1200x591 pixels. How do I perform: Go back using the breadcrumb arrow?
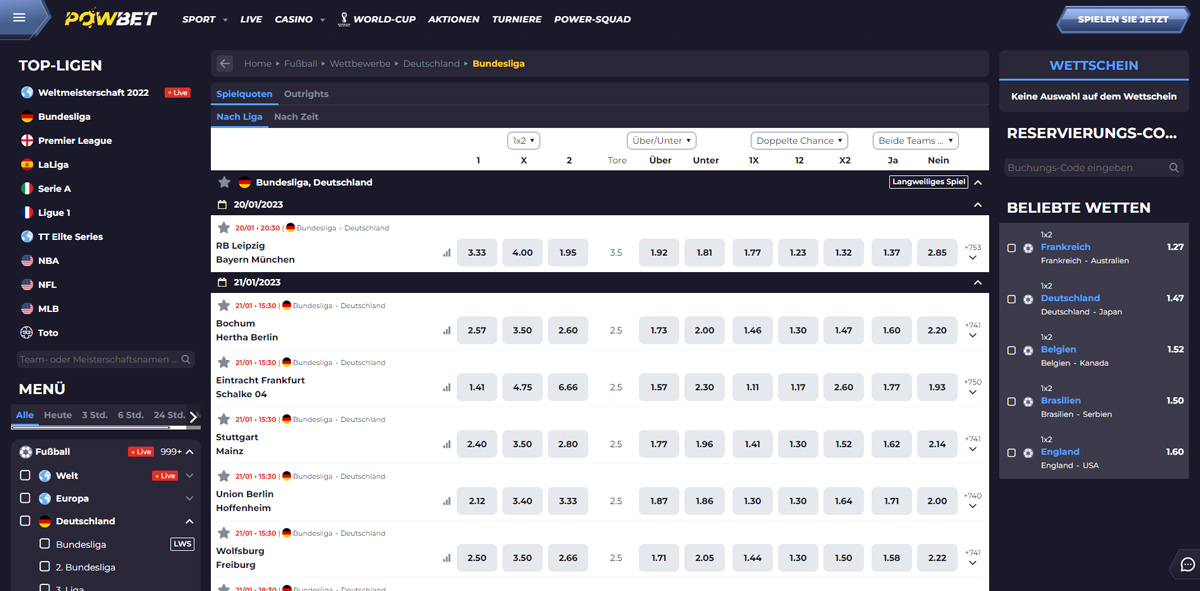[x=225, y=64]
